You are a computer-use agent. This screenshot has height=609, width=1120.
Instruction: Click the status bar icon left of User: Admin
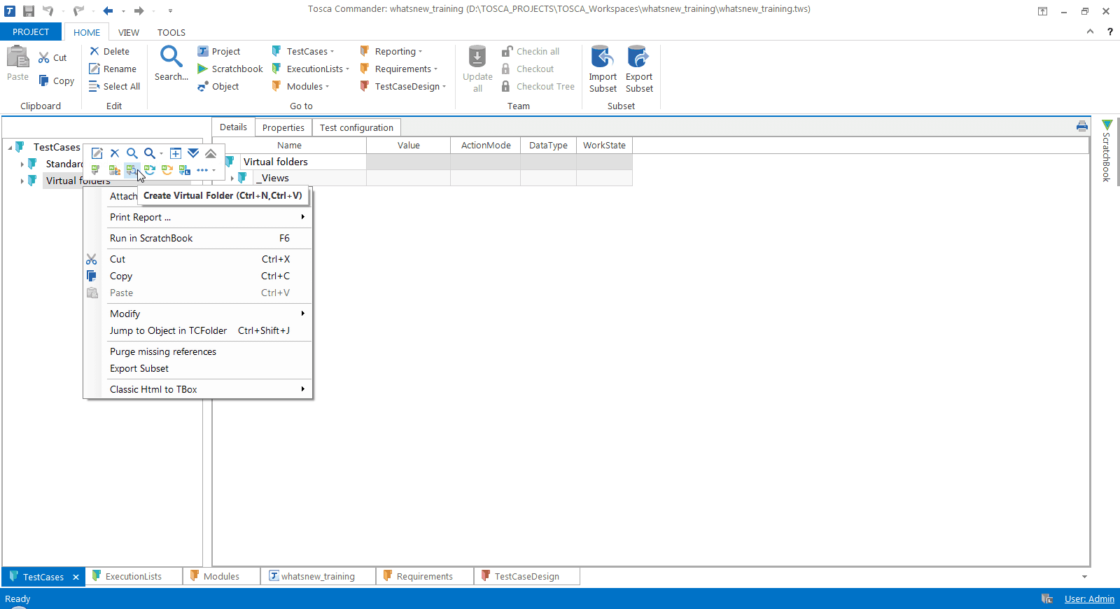pos(1047,599)
